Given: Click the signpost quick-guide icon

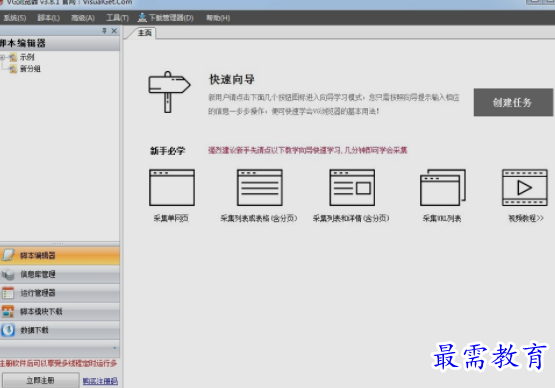Looking at the screenshot, I should [x=169, y=92].
